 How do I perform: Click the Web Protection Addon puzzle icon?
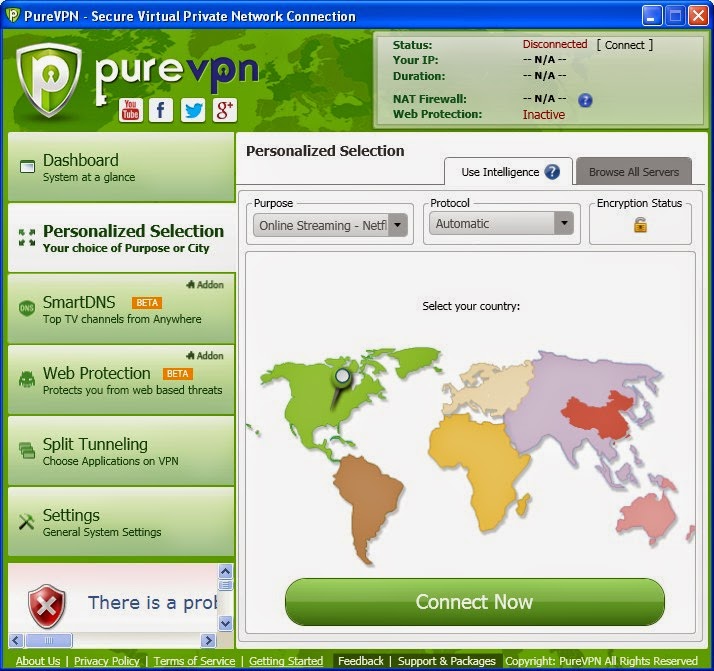click(190, 355)
